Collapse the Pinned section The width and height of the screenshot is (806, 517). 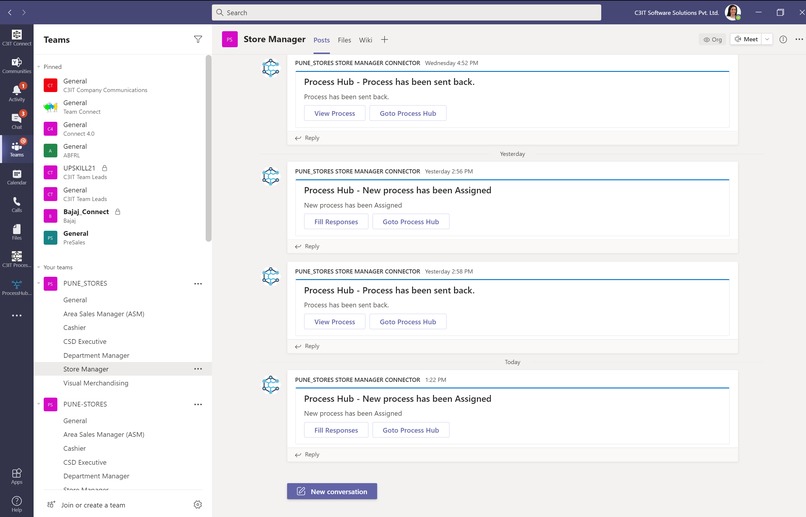click(39, 67)
